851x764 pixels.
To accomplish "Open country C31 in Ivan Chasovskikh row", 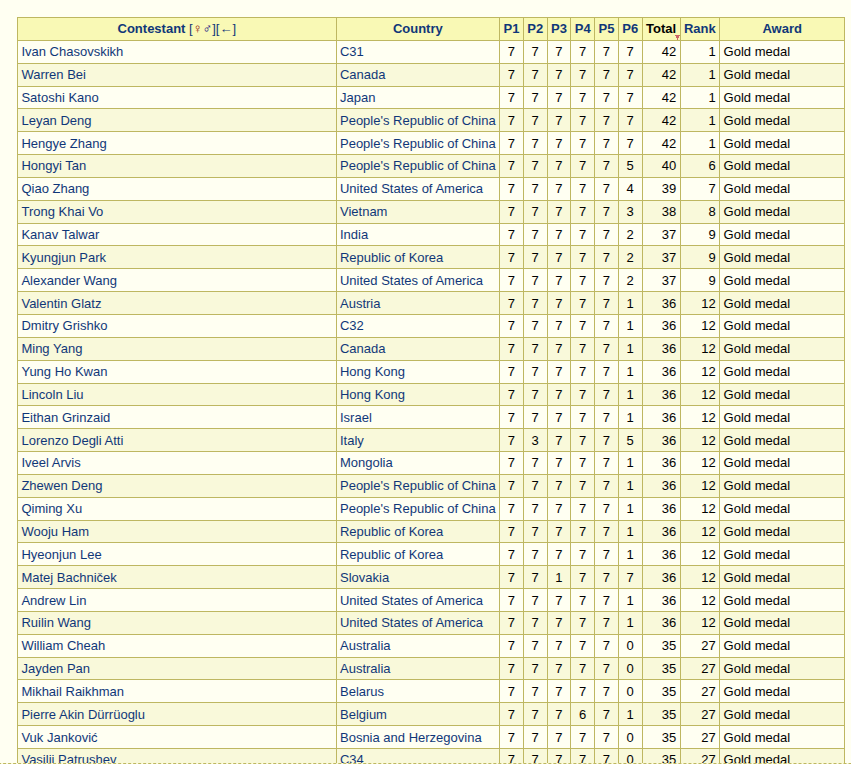I will [x=352, y=52].
